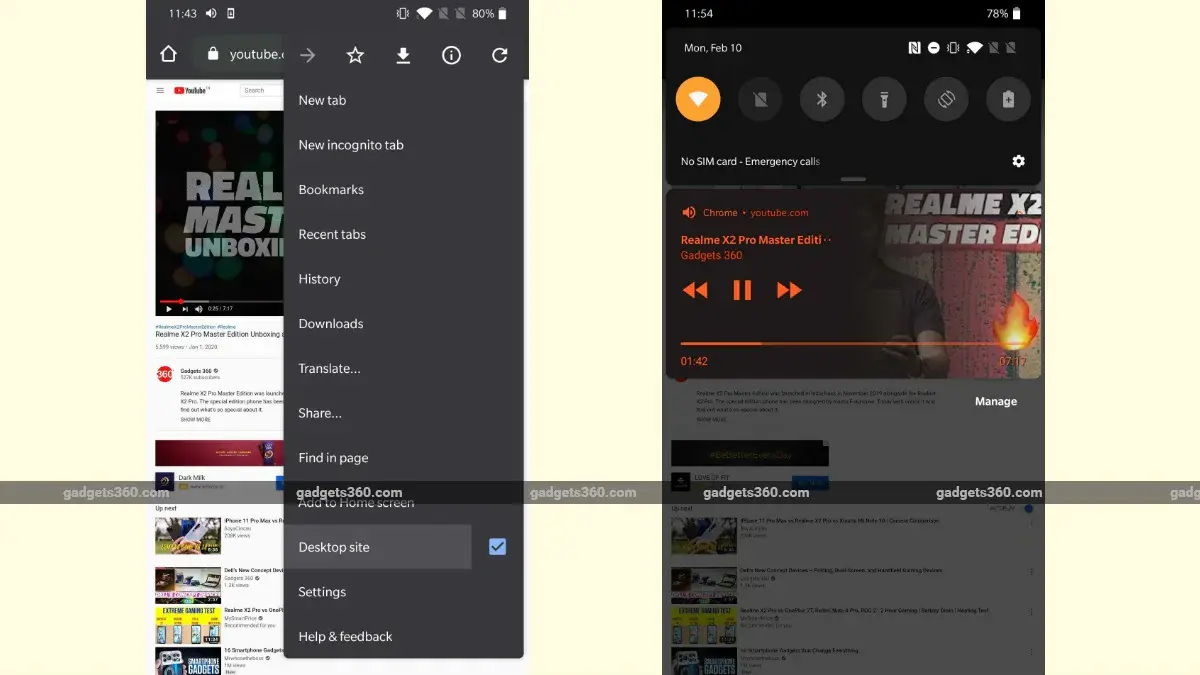1200x675 pixels.
Task: Reload the page with refresh icon
Action: [x=500, y=56]
